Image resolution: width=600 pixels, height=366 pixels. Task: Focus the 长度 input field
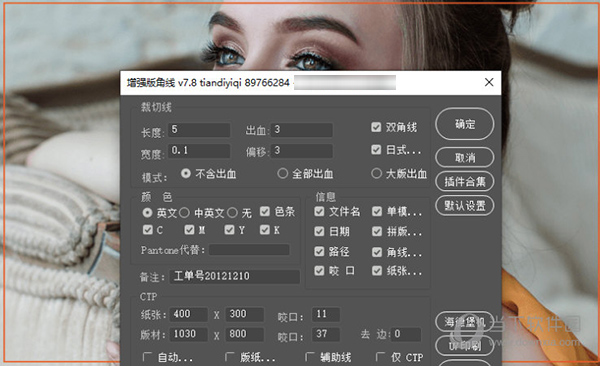pos(199,130)
